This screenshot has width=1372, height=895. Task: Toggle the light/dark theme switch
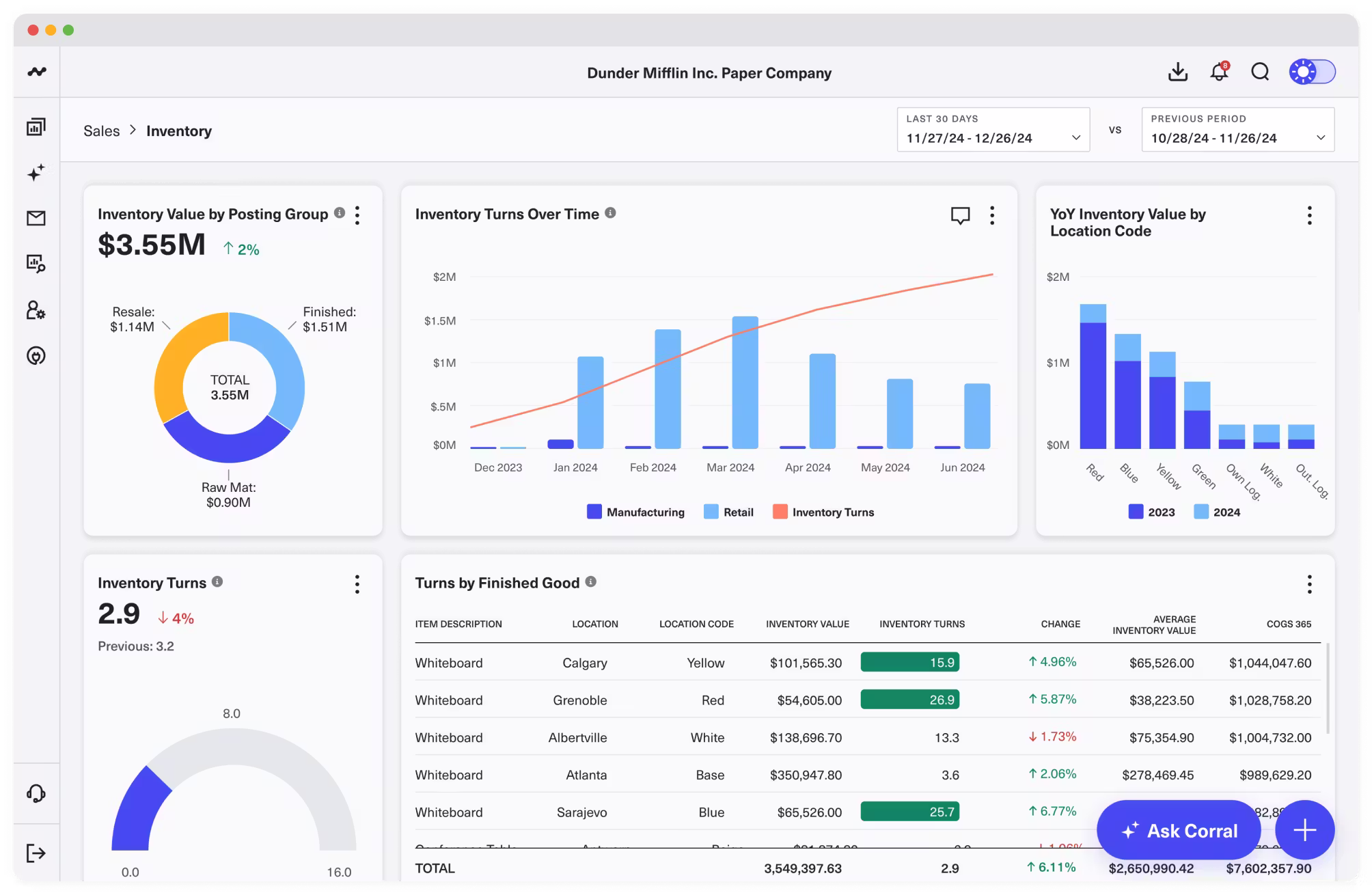click(1312, 72)
